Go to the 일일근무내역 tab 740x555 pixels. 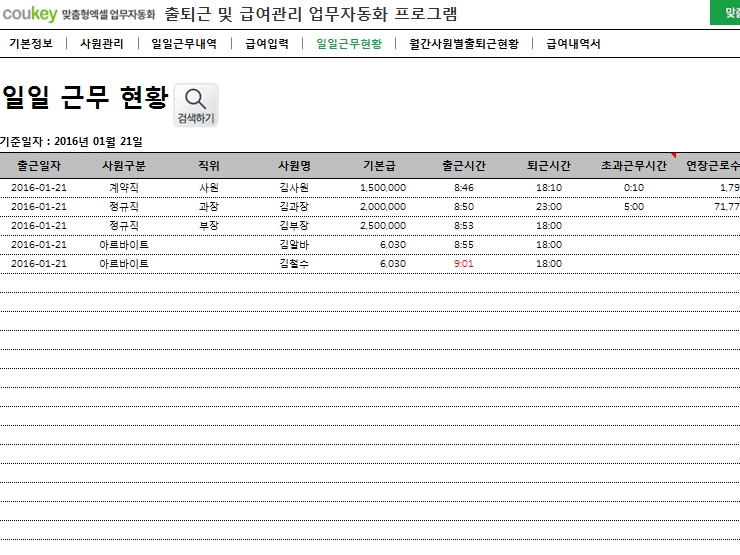click(x=184, y=44)
